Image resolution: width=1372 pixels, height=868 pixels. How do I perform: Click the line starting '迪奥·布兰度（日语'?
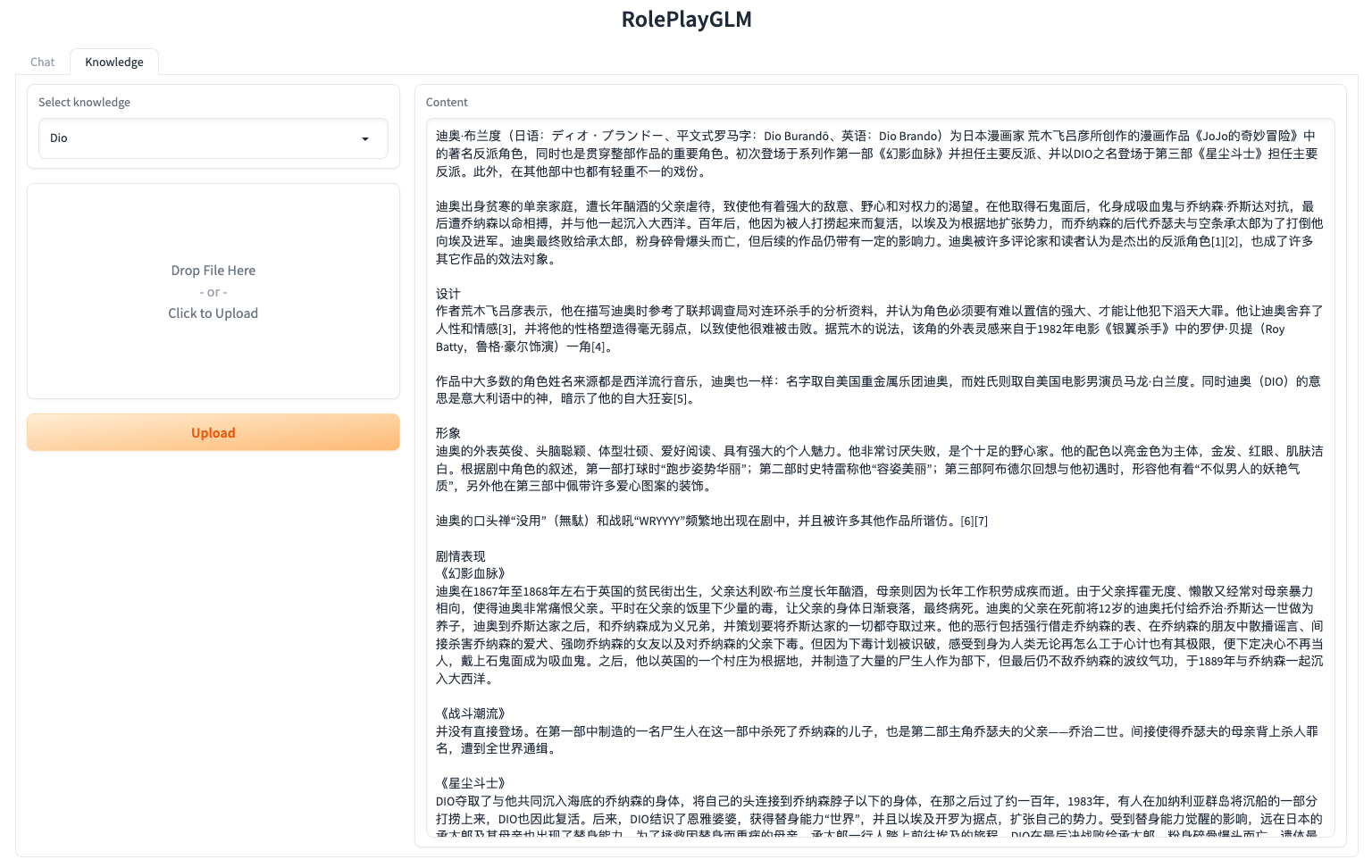[876, 136]
